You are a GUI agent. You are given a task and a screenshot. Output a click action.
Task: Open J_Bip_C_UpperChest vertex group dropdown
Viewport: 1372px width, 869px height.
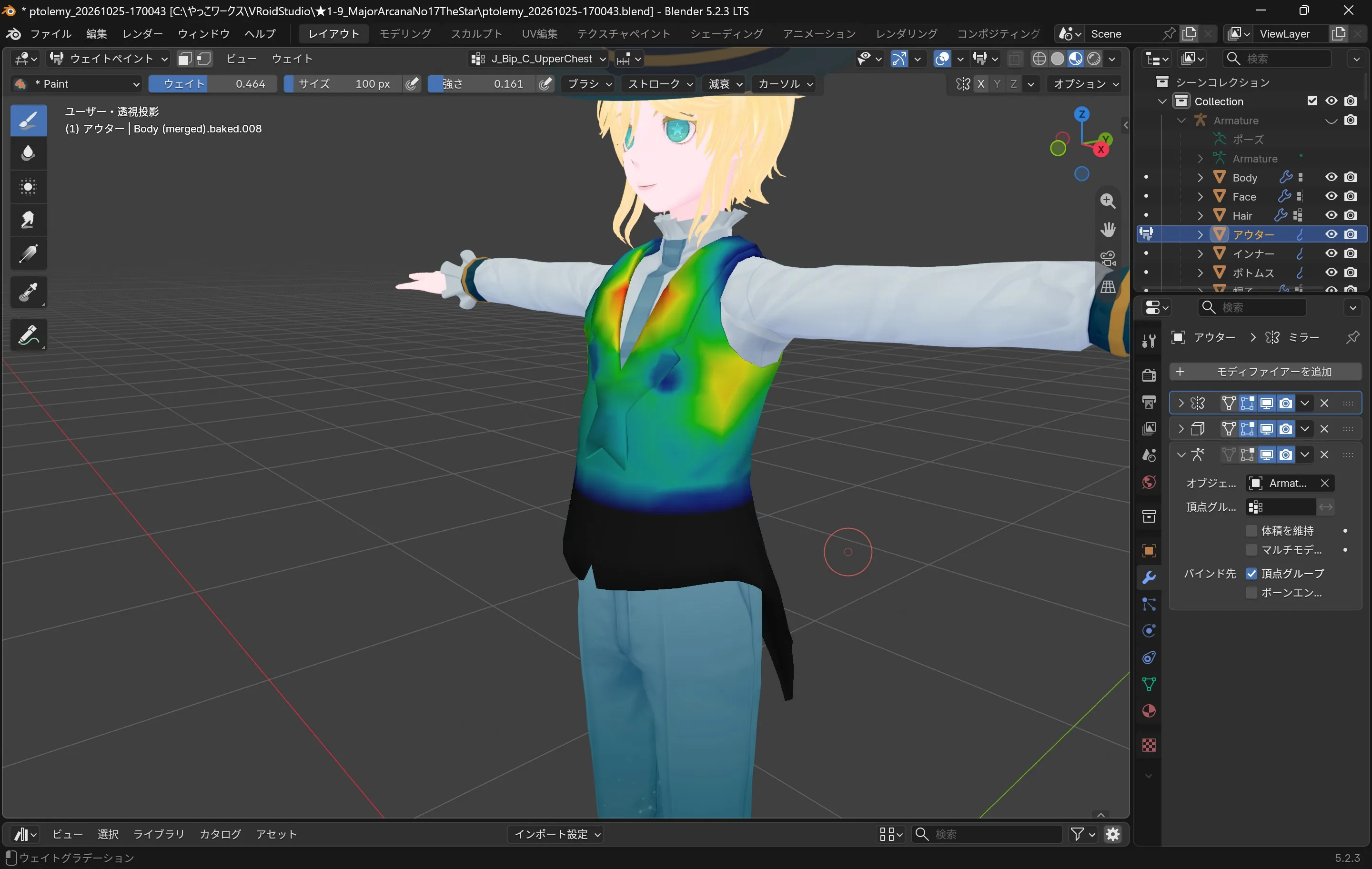click(x=538, y=59)
